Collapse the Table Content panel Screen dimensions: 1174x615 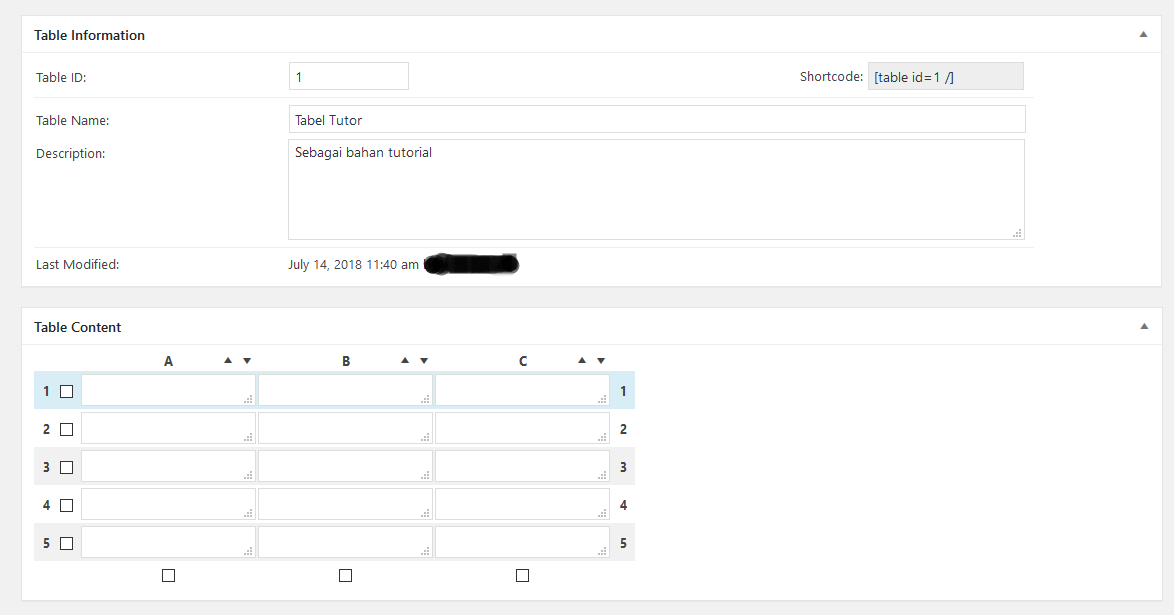coord(1143,325)
